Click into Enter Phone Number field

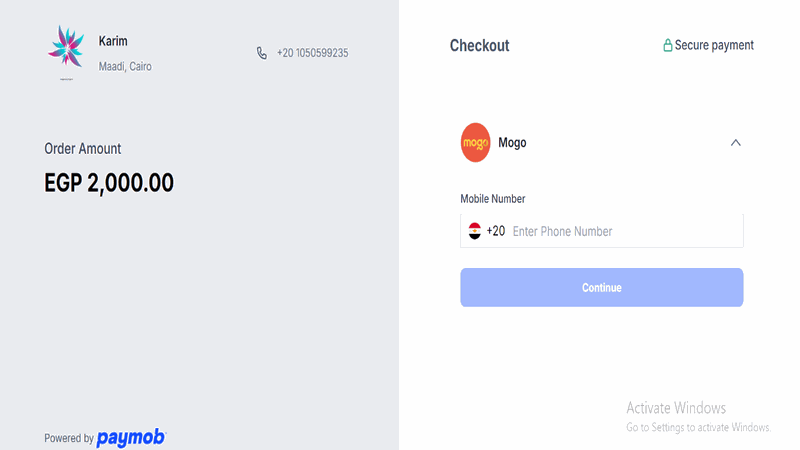pos(620,231)
